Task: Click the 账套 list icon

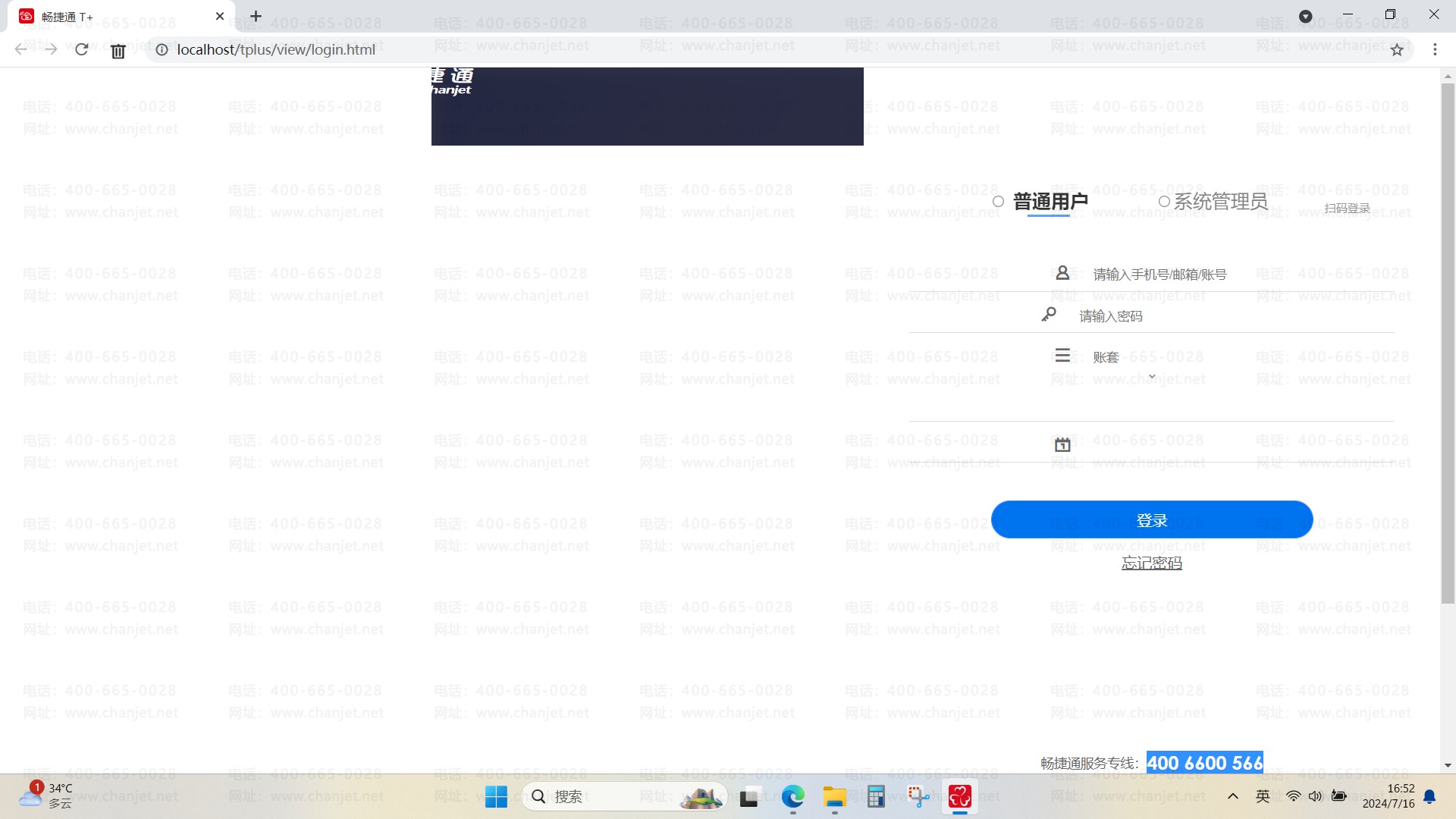Action: (1062, 356)
